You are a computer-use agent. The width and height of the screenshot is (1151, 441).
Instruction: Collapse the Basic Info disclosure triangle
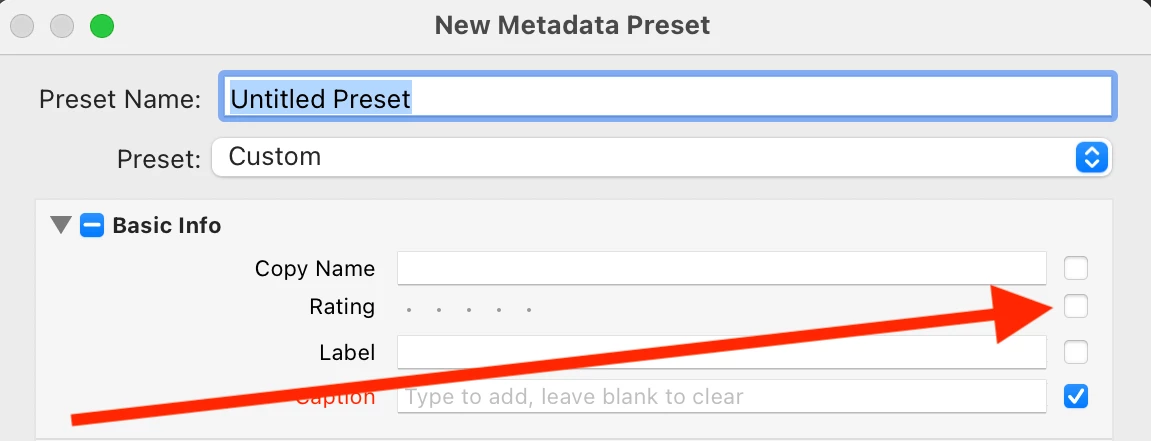(61, 226)
